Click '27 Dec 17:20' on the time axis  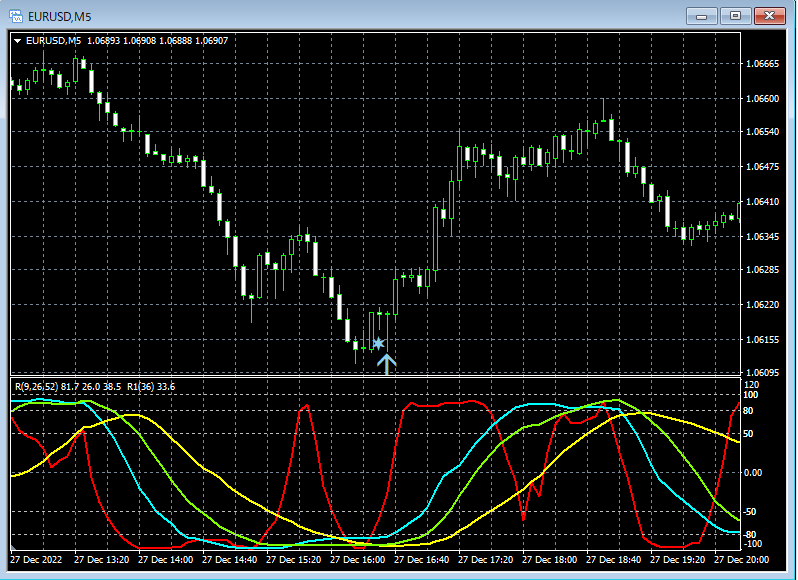486,560
